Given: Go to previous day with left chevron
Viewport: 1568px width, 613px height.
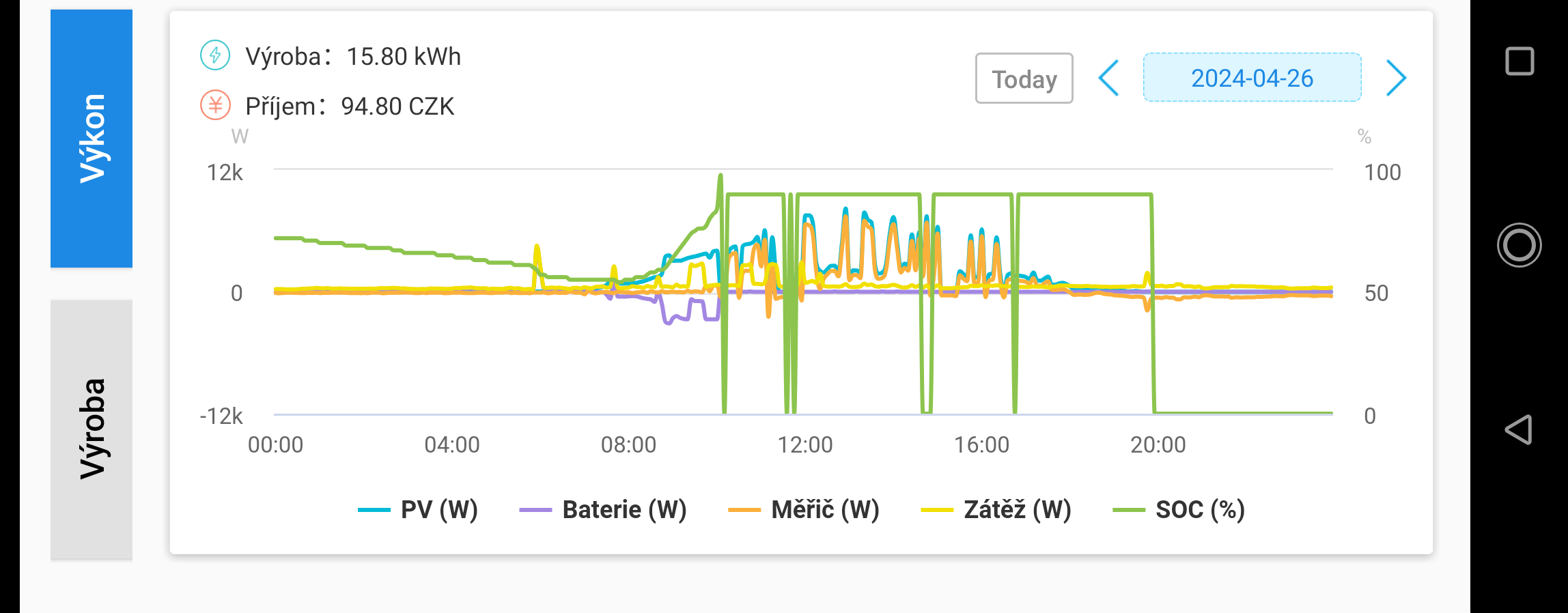Looking at the screenshot, I should 1108,79.
